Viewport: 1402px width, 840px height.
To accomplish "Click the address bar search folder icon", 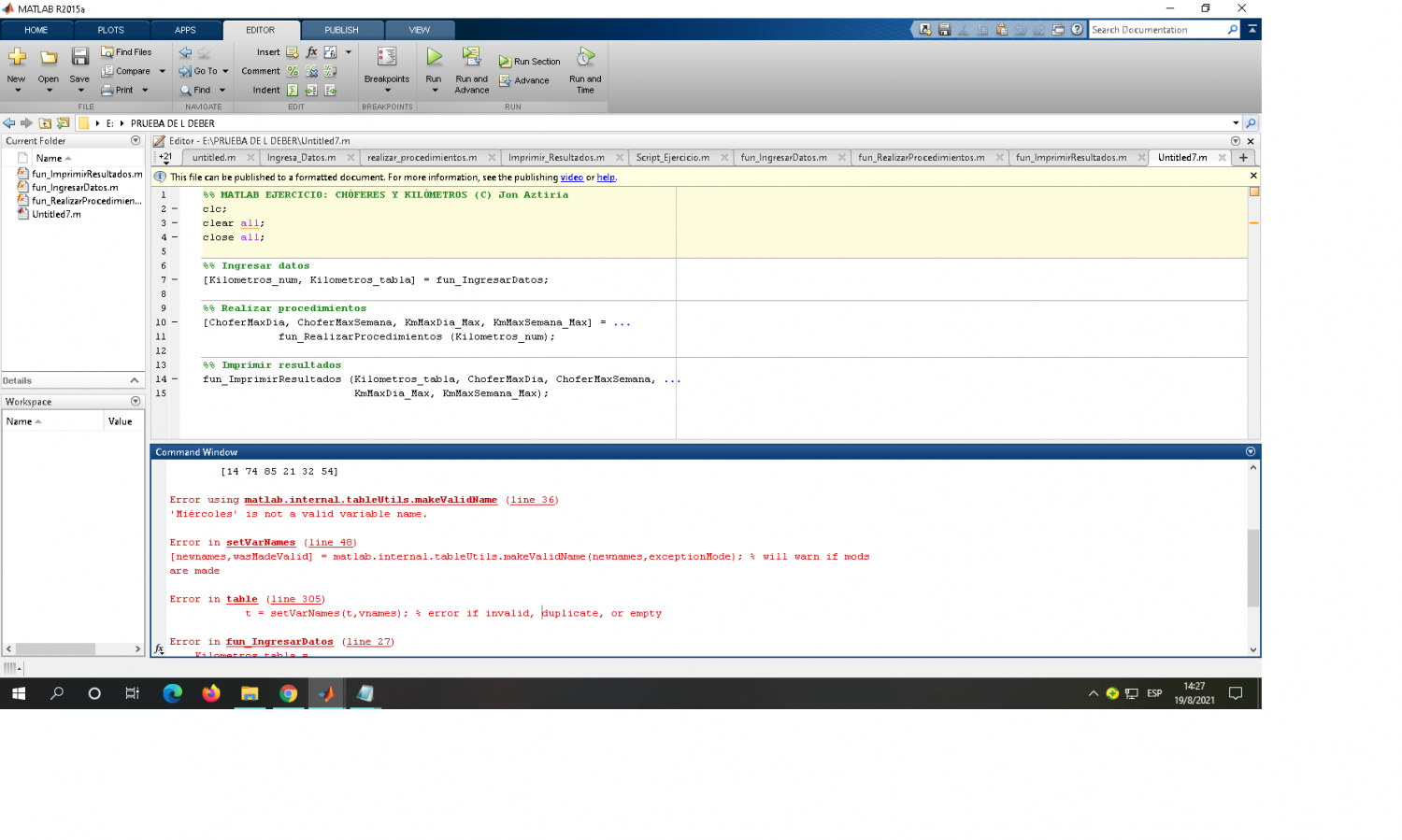I will pos(1251,123).
